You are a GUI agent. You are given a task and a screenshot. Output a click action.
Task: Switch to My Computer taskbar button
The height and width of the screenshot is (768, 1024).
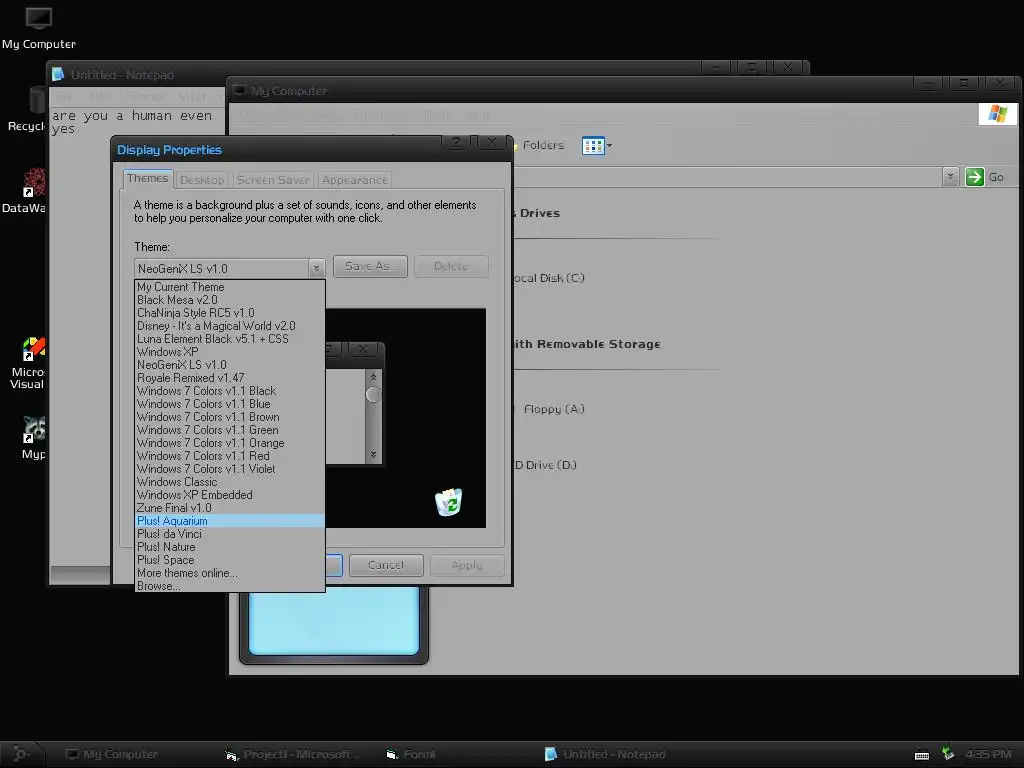pyautogui.click(x=112, y=754)
